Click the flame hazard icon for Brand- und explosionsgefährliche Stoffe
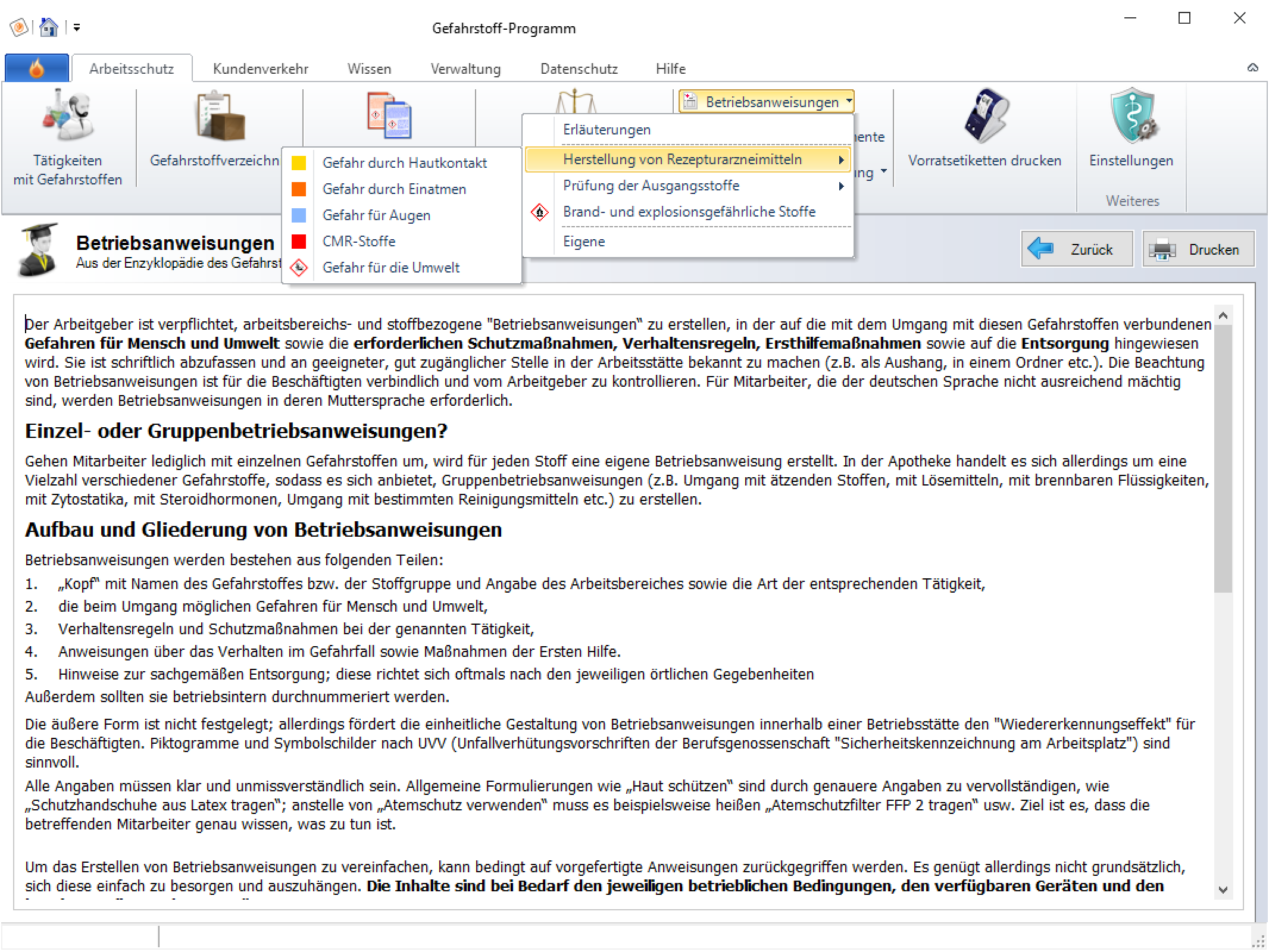The image size is (1269, 952). pyautogui.click(x=540, y=212)
